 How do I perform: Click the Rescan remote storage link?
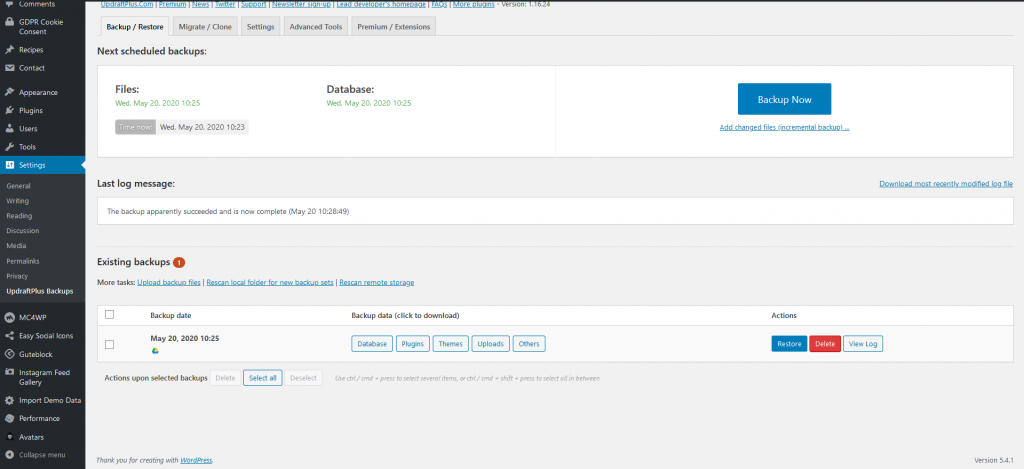click(377, 282)
